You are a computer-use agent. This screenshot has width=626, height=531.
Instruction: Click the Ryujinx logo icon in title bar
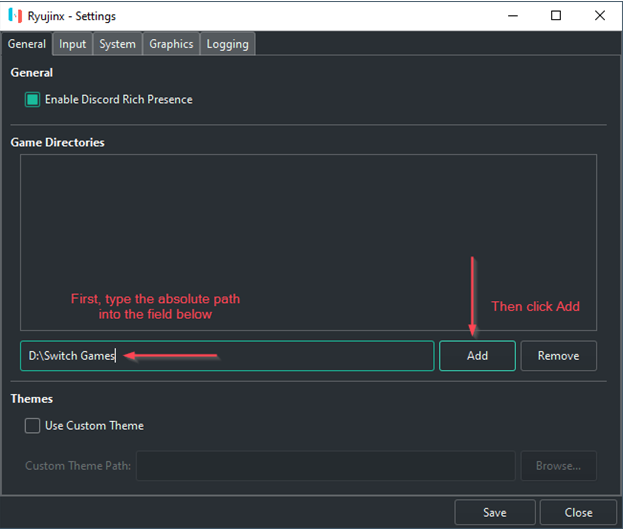(15, 16)
